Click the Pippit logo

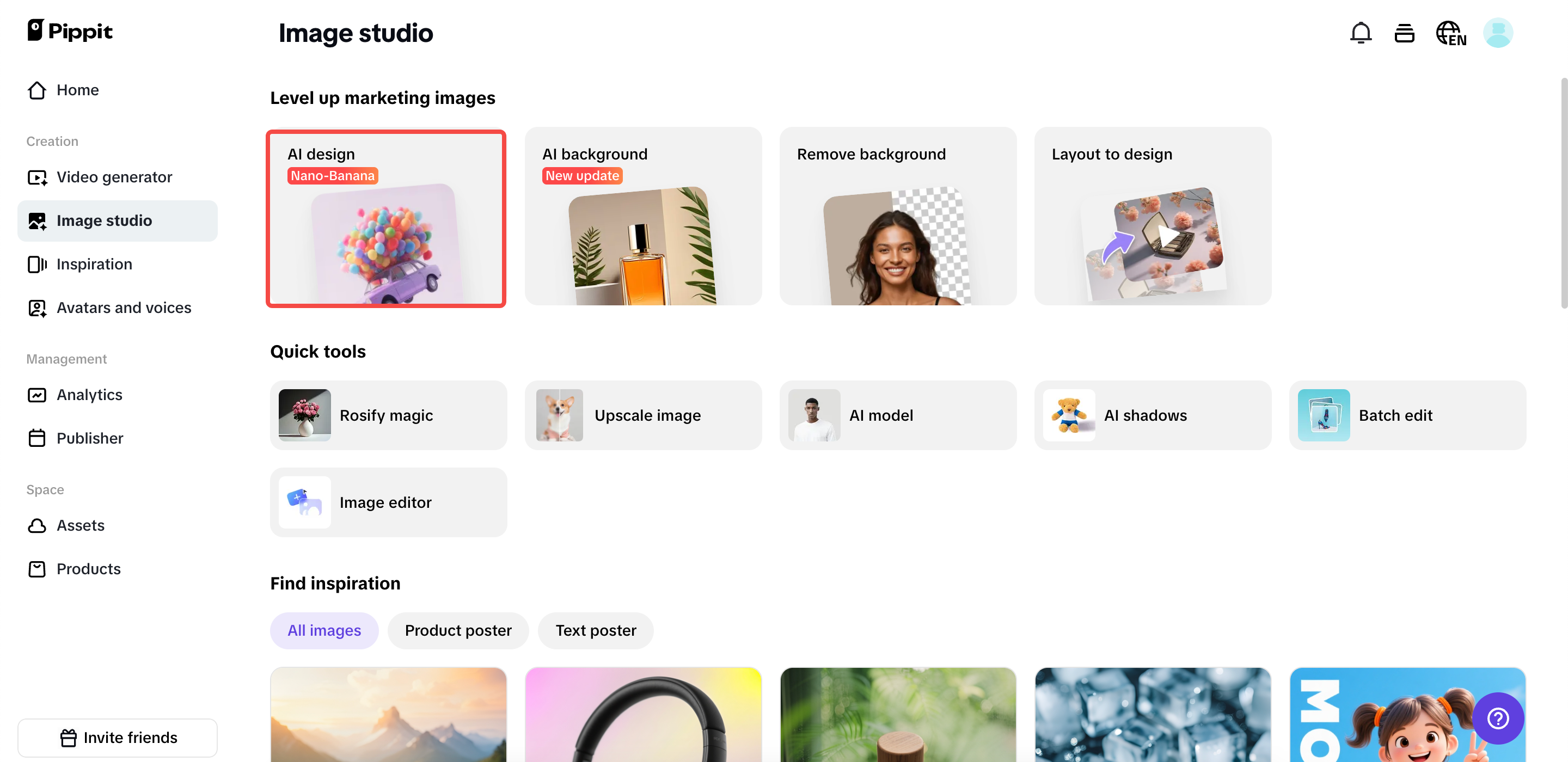pos(70,30)
